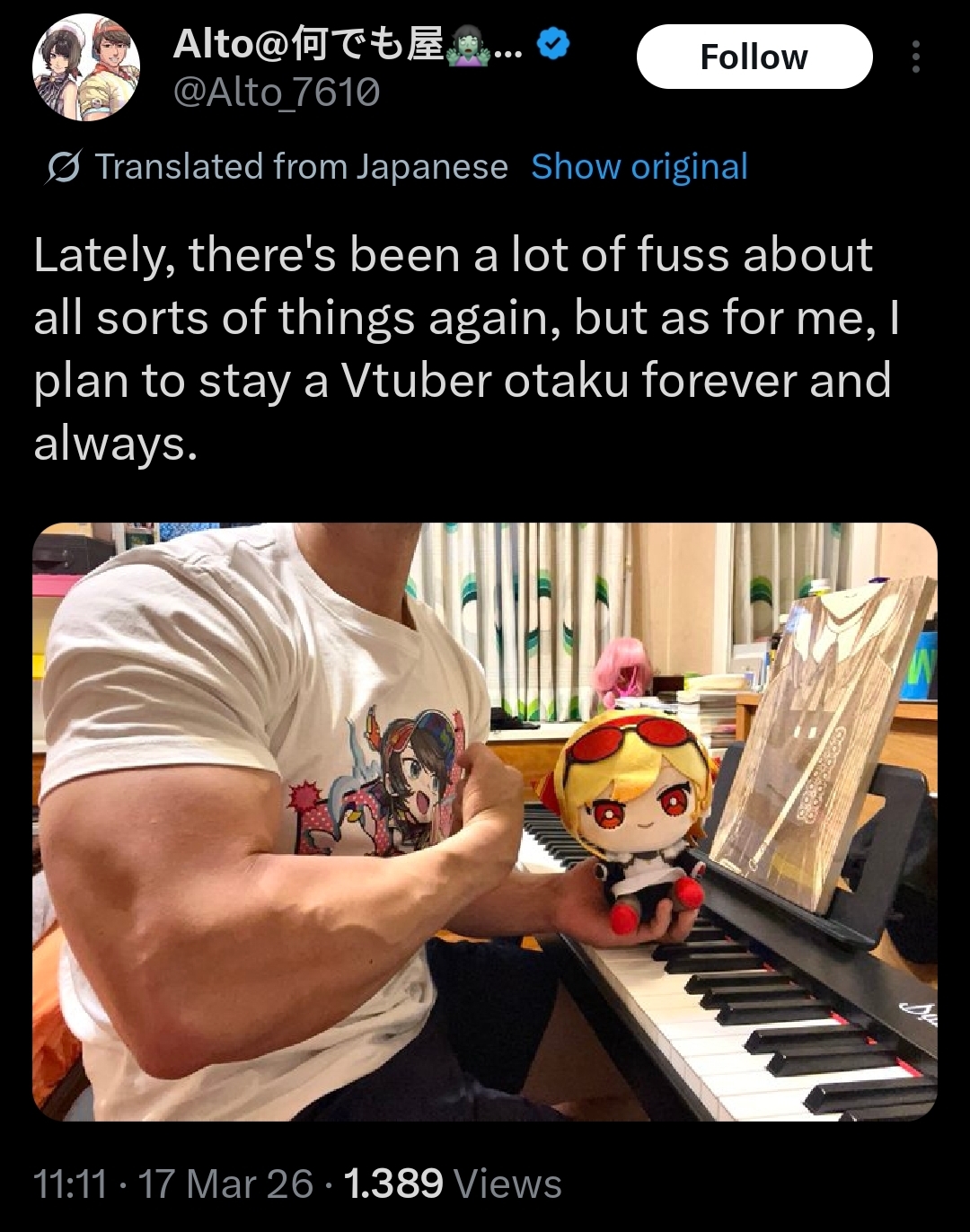
Task: Click the "Translated from Japanese" label
Action: click(x=302, y=167)
